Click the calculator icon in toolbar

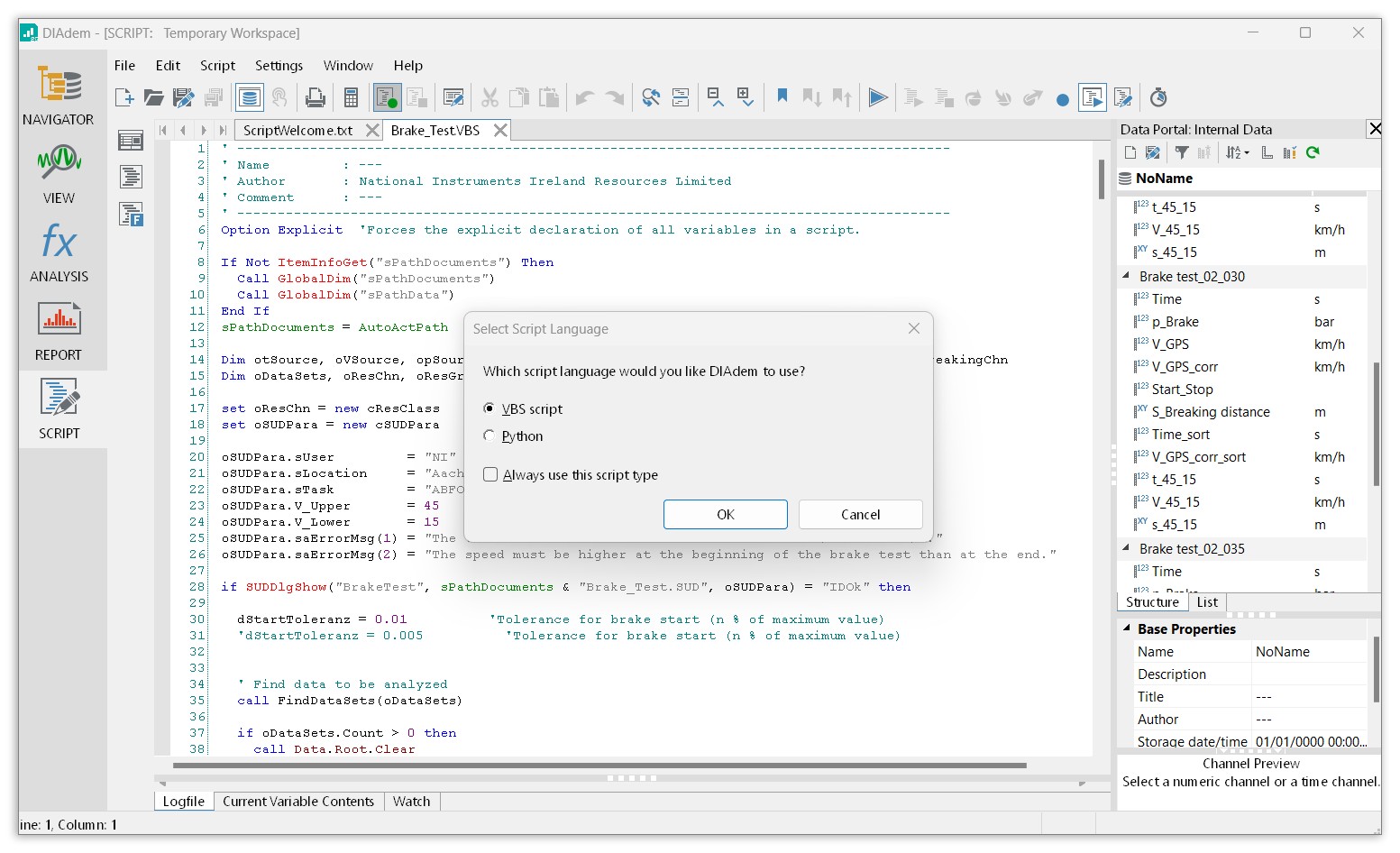pos(352,97)
